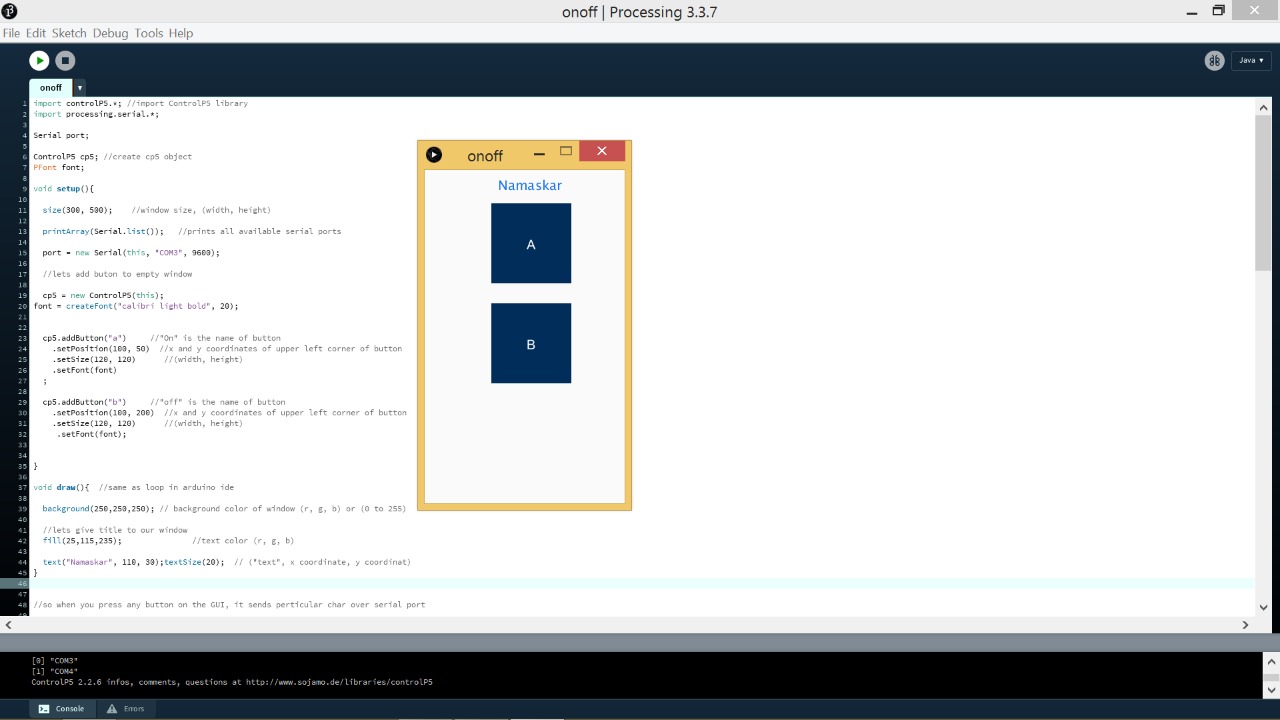Click the ControlP5 2.2.6 infos console line

(x=232, y=682)
